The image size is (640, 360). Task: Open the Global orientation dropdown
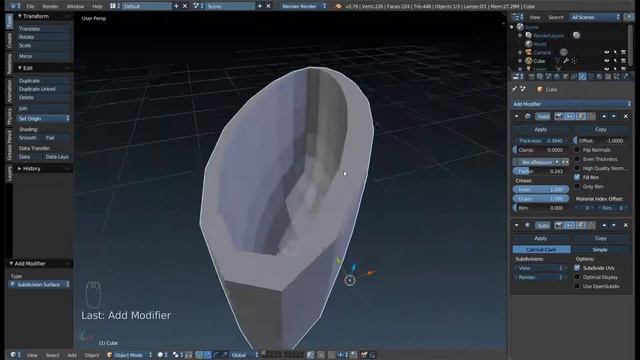244,355
